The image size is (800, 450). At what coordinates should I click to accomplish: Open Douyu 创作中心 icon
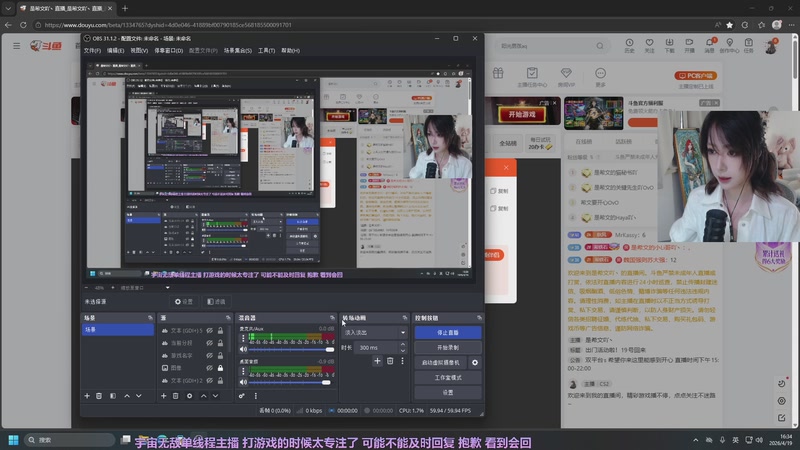click(x=730, y=45)
